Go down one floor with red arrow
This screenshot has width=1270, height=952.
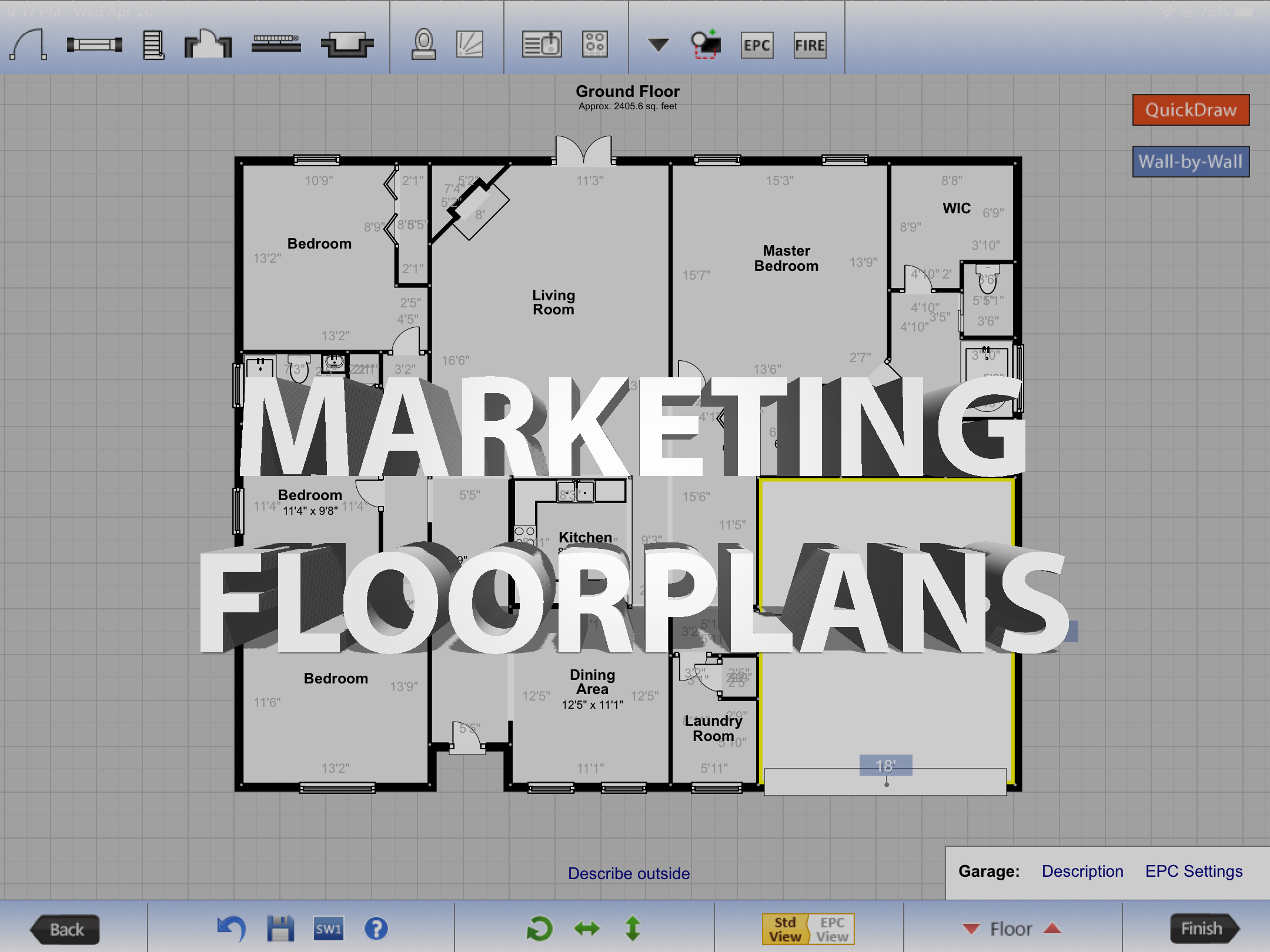click(x=971, y=928)
